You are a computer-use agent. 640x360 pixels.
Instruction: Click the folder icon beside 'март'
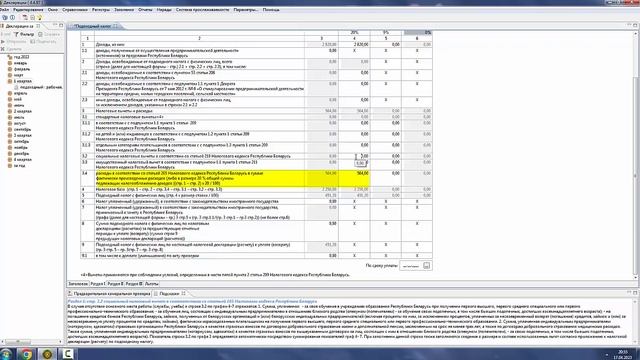point(10,75)
